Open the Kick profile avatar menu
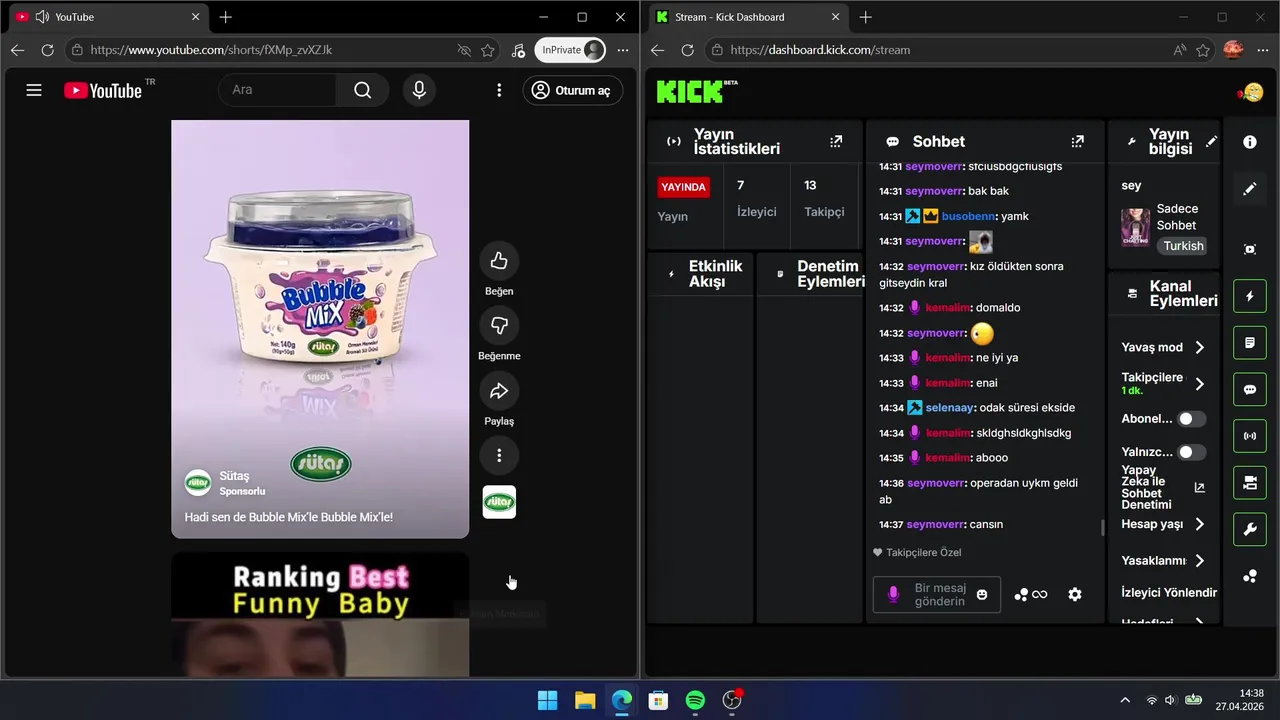The height and width of the screenshot is (720, 1280). click(1251, 92)
